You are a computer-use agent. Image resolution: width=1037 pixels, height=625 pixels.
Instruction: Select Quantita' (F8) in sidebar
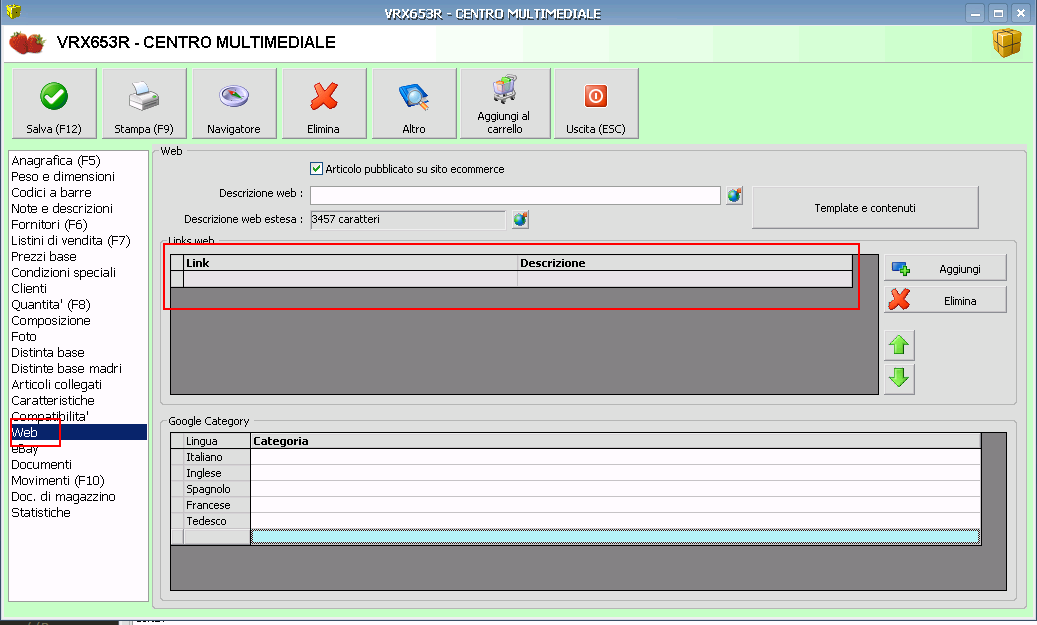[50, 304]
